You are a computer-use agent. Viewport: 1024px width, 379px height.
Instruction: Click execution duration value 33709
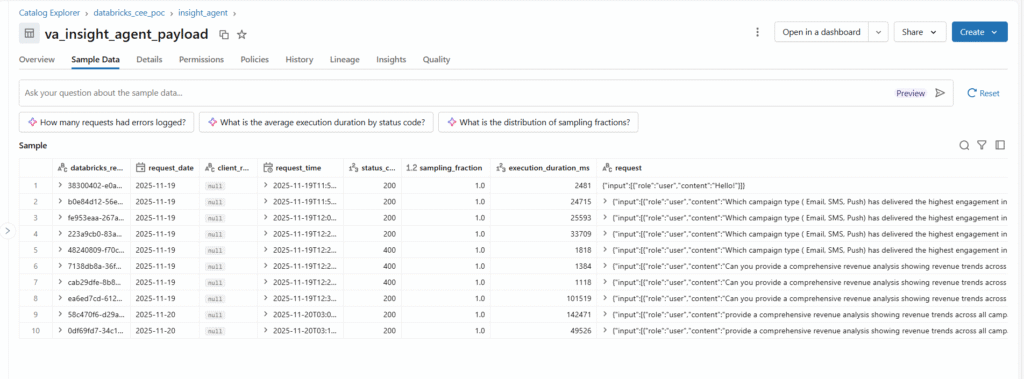pos(580,234)
